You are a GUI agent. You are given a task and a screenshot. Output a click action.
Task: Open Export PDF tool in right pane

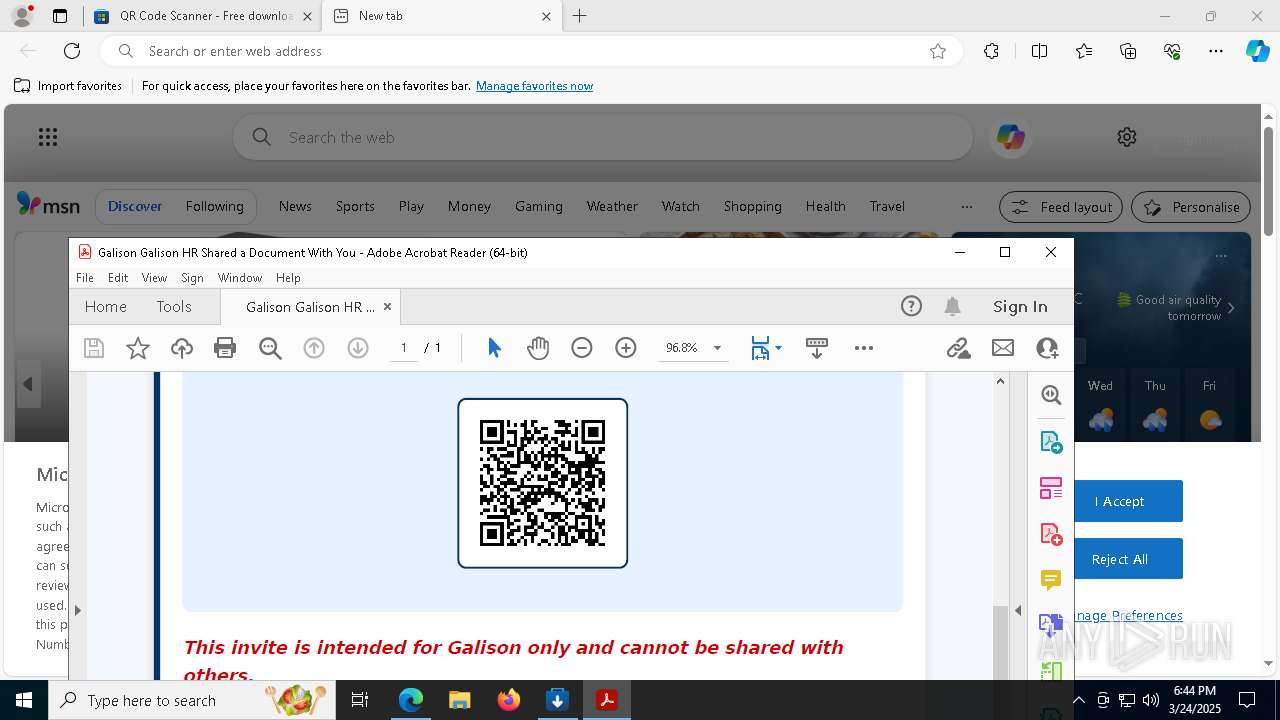1051,442
